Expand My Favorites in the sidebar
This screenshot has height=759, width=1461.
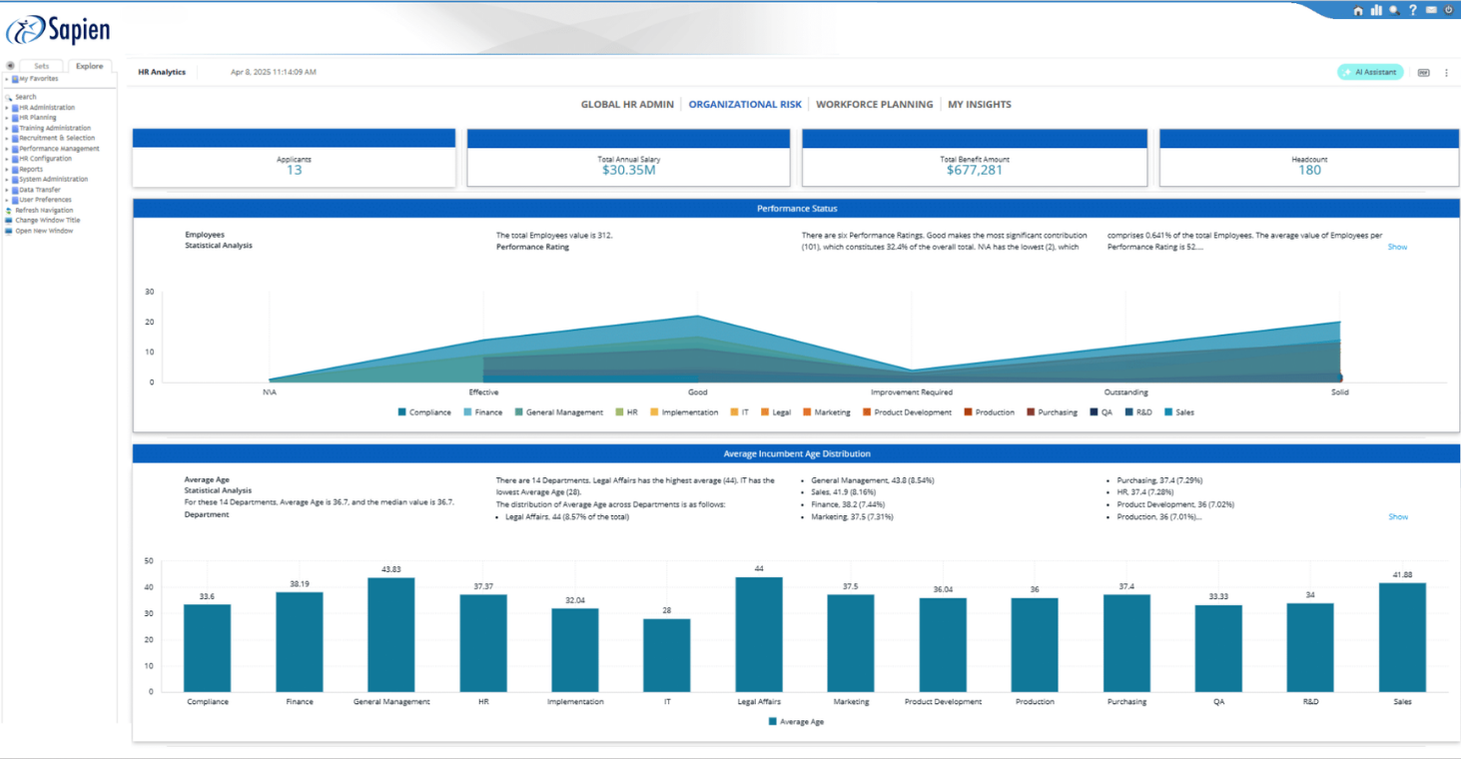7,79
